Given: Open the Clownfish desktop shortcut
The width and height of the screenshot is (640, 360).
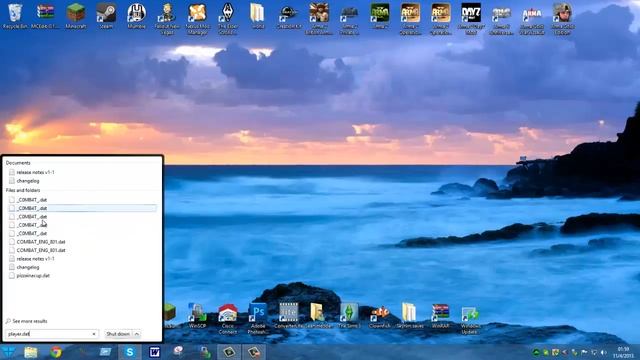Looking at the screenshot, I should pos(380,316).
